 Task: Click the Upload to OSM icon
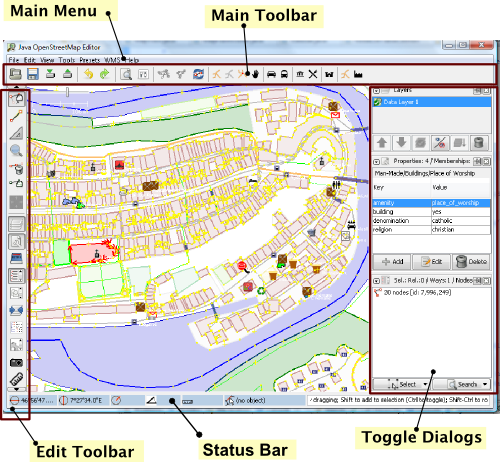pos(68,74)
